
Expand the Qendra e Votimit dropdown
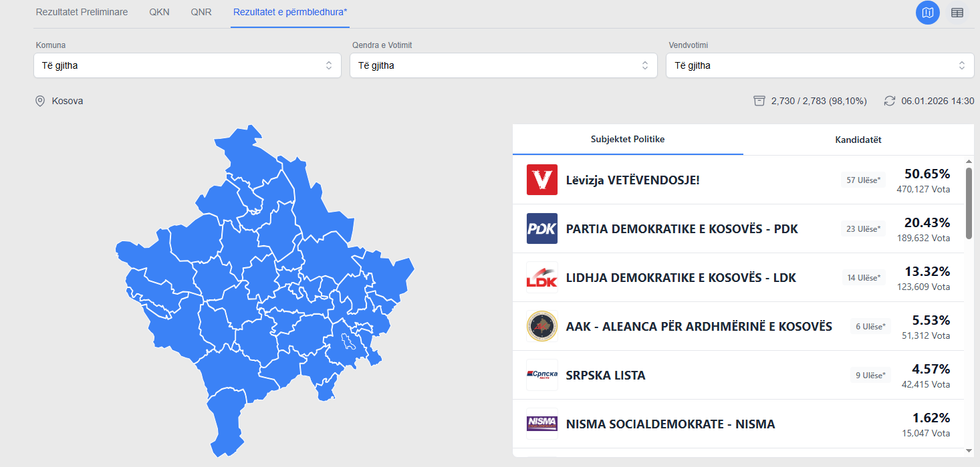coord(504,65)
